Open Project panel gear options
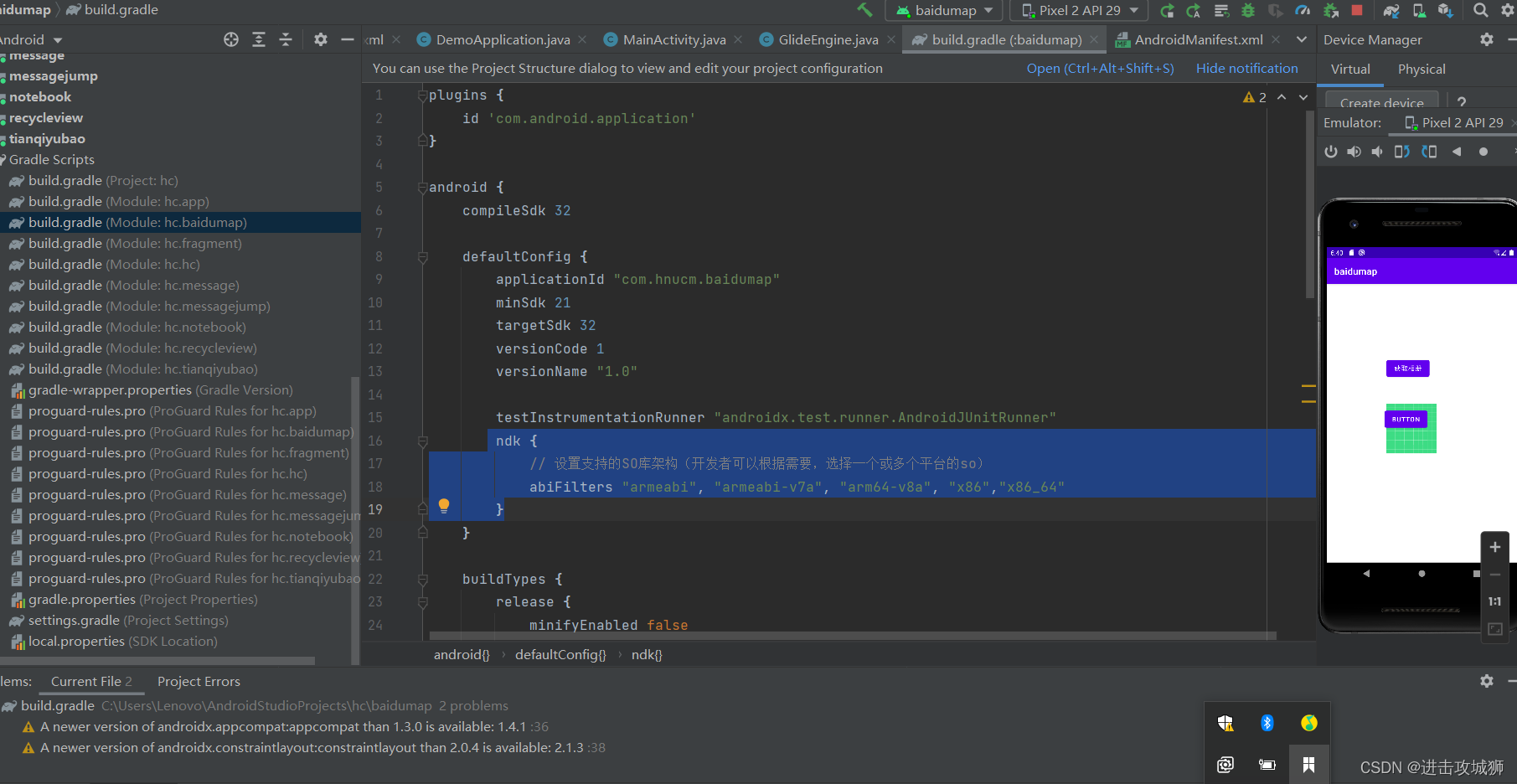 click(321, 39)
